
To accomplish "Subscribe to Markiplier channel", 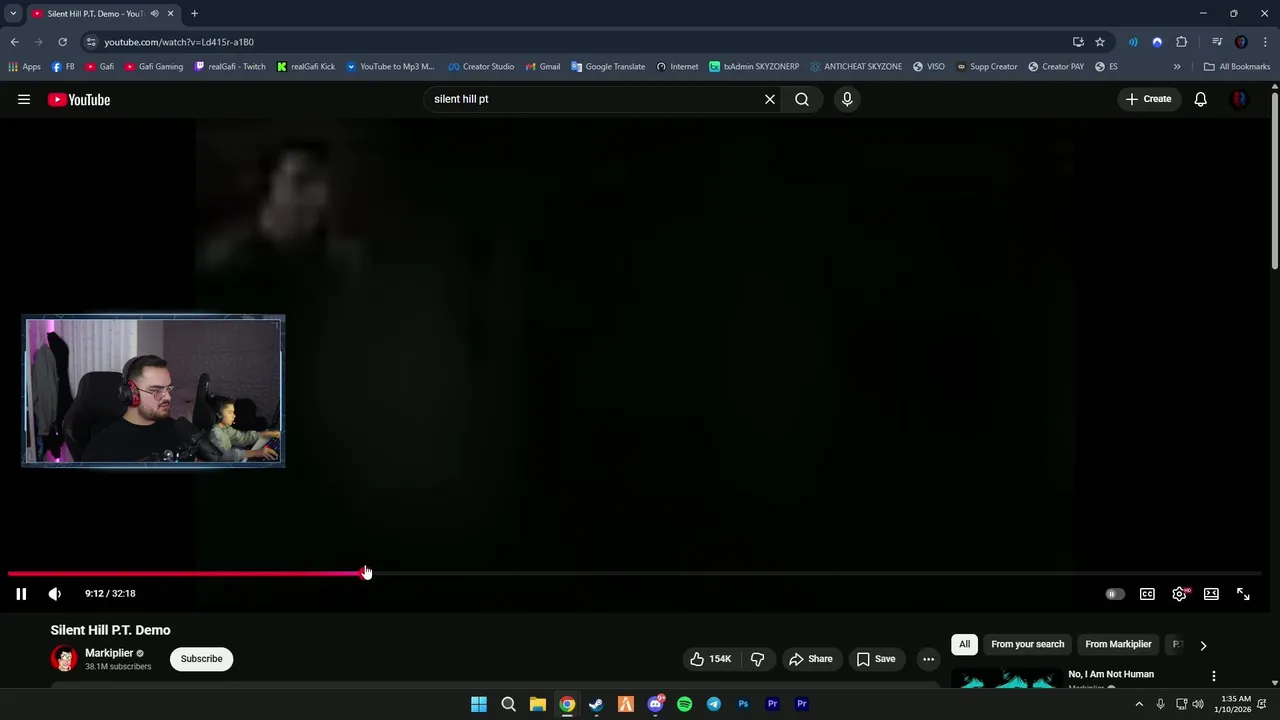I will [x=201, y=659].
